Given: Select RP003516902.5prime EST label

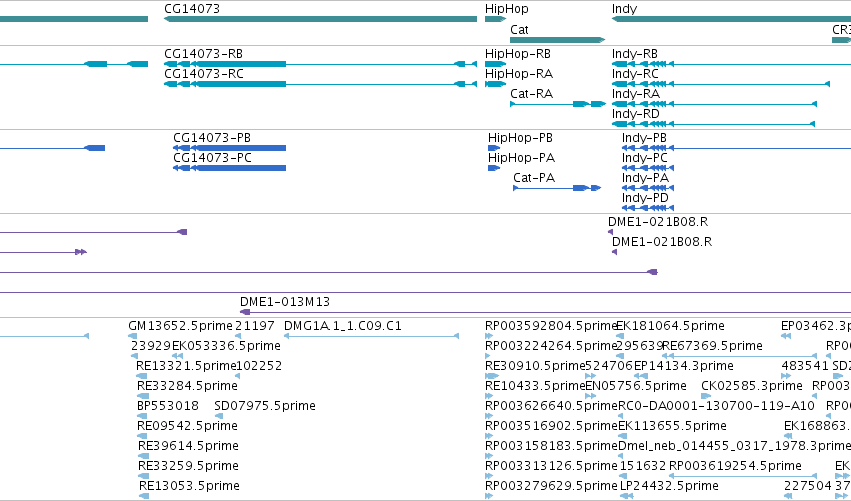Looking at the screenshot, I should (551, 426).
